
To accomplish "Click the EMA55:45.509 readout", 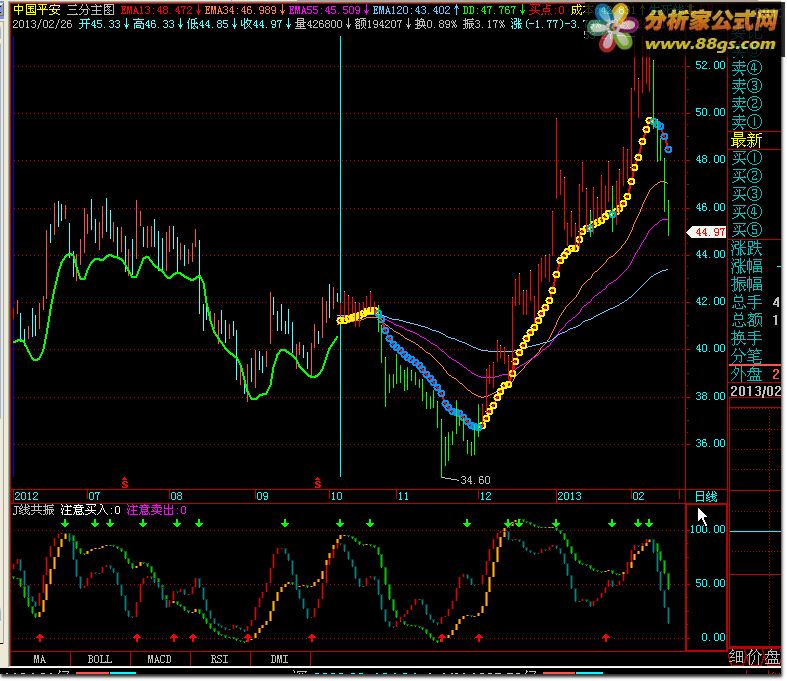I will pos(325,10).
